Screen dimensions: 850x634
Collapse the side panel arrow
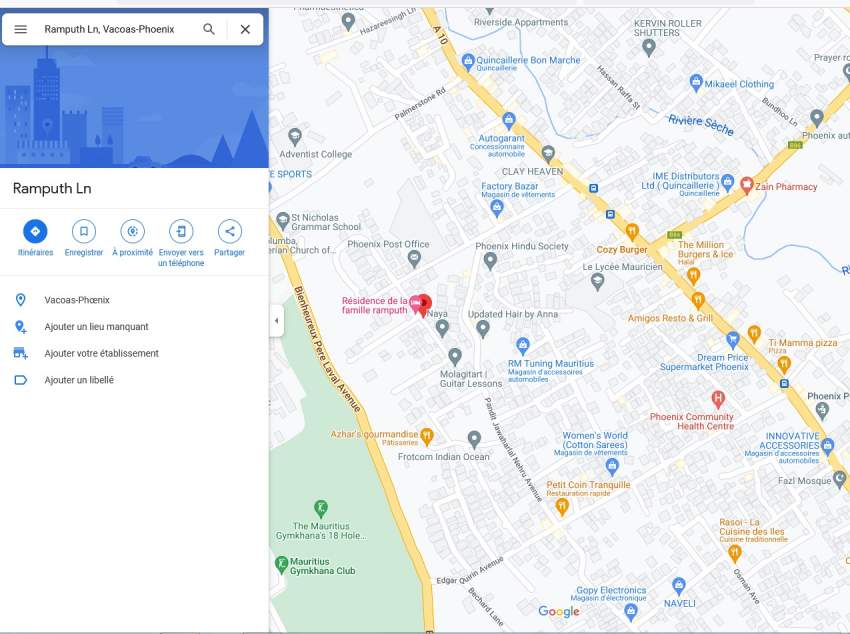277,321
